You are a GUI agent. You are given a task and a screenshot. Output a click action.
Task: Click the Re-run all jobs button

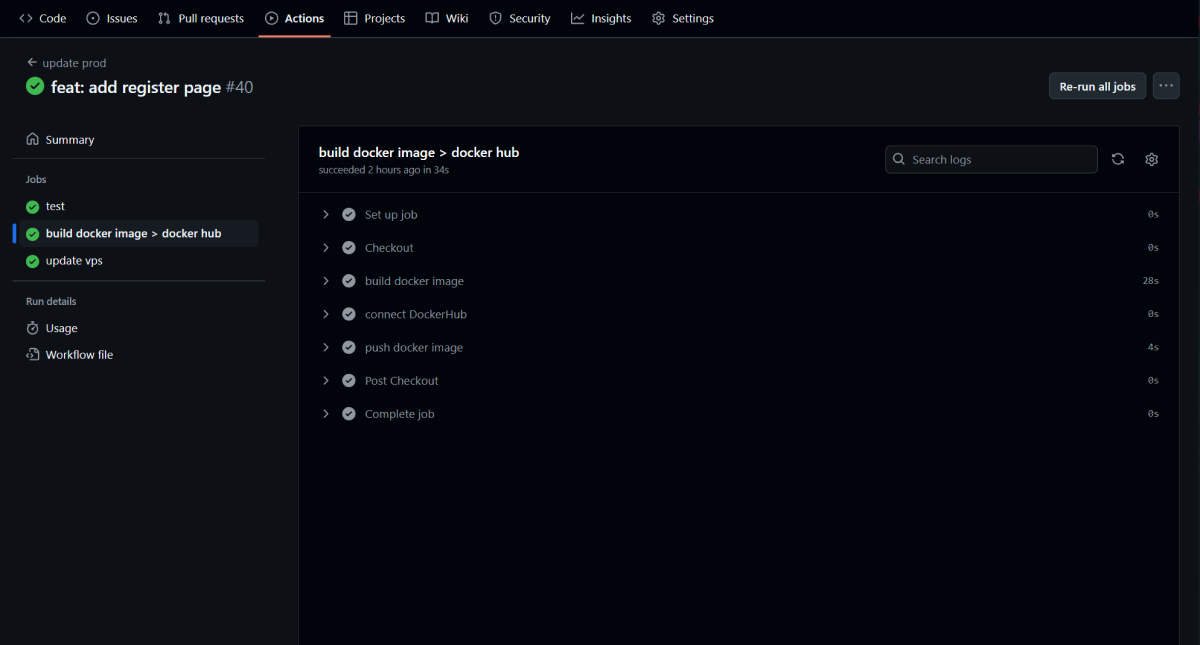pyautogui.click(x=1097, y=86)
